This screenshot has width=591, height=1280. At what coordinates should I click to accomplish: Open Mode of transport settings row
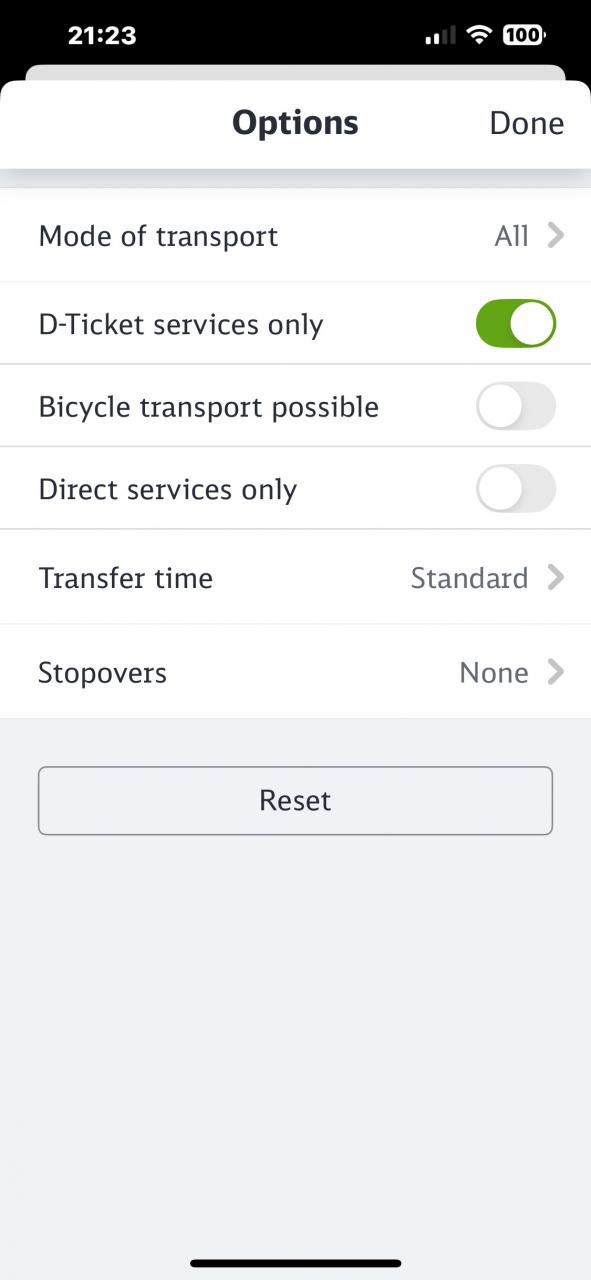[295, 236]
